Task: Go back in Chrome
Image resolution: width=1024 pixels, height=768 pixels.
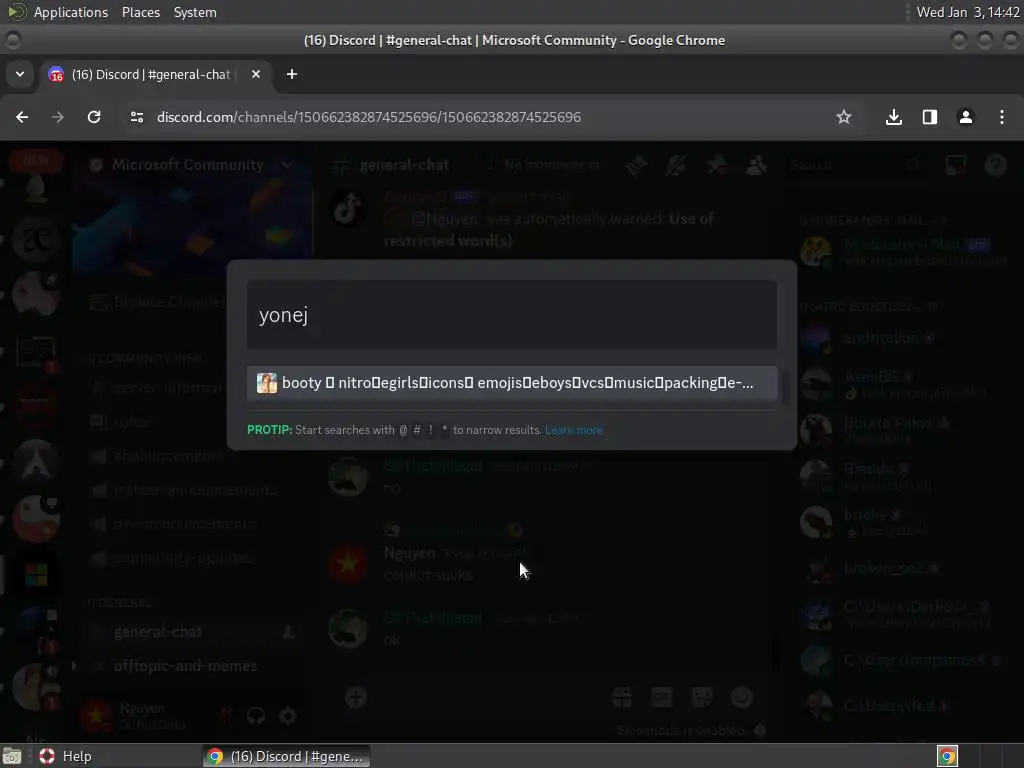Action: [x=22, y=117]
